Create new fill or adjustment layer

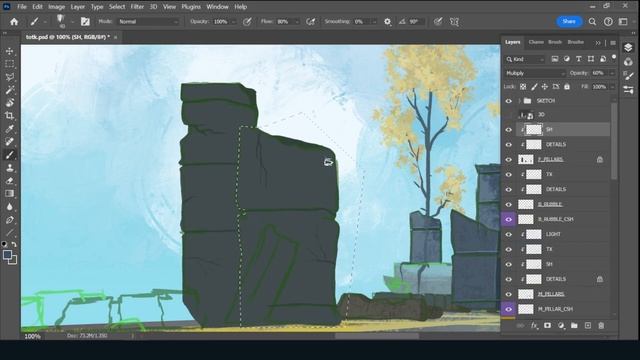561,325
